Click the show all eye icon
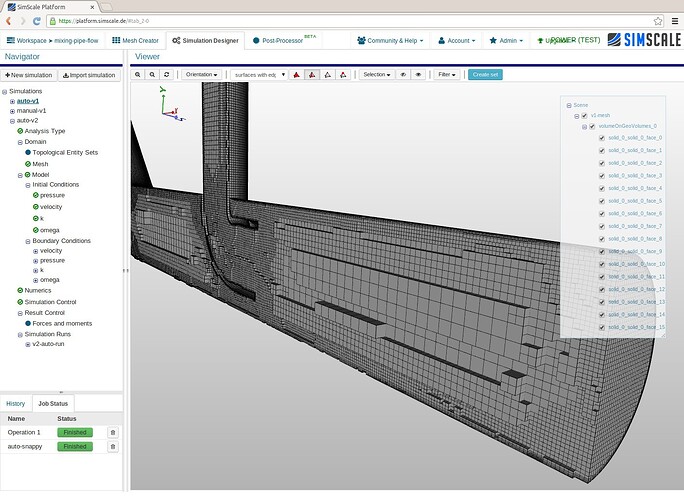 [x=418, y=75]
